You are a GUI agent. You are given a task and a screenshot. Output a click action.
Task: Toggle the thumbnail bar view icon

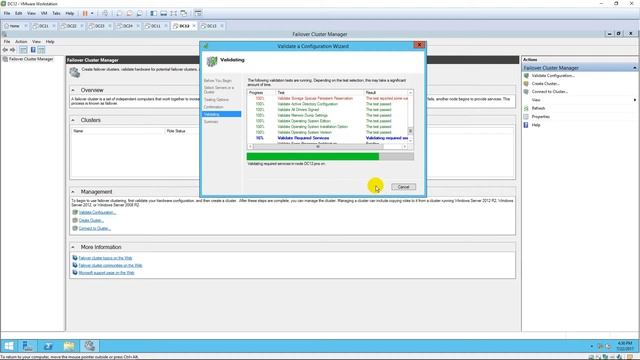(x=164, y=13)
